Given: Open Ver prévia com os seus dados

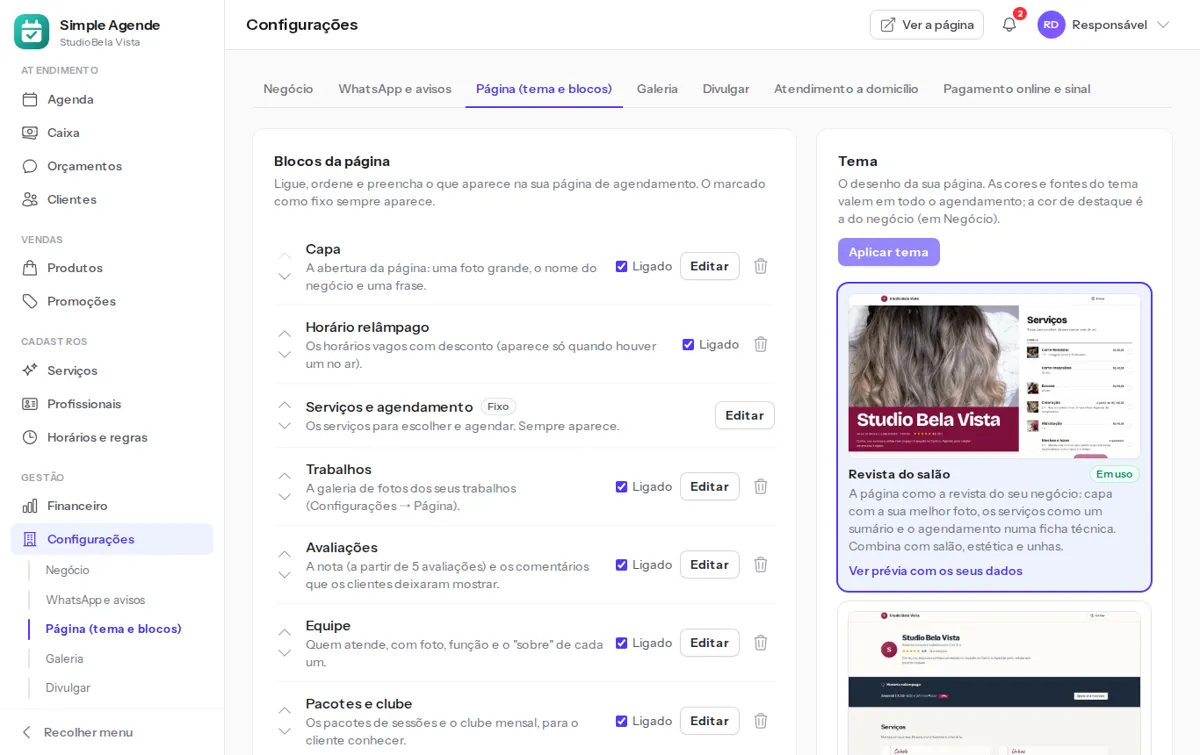Looking at the screenshot, I should pyautogui.click(x=936, y=571).
